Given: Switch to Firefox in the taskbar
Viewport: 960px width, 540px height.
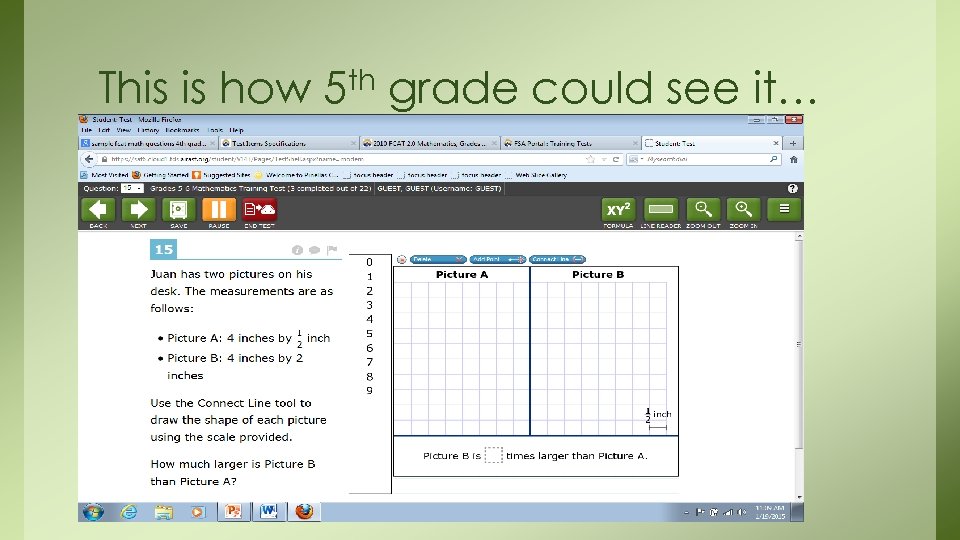Looking at the screenshot, I should 304,512.
